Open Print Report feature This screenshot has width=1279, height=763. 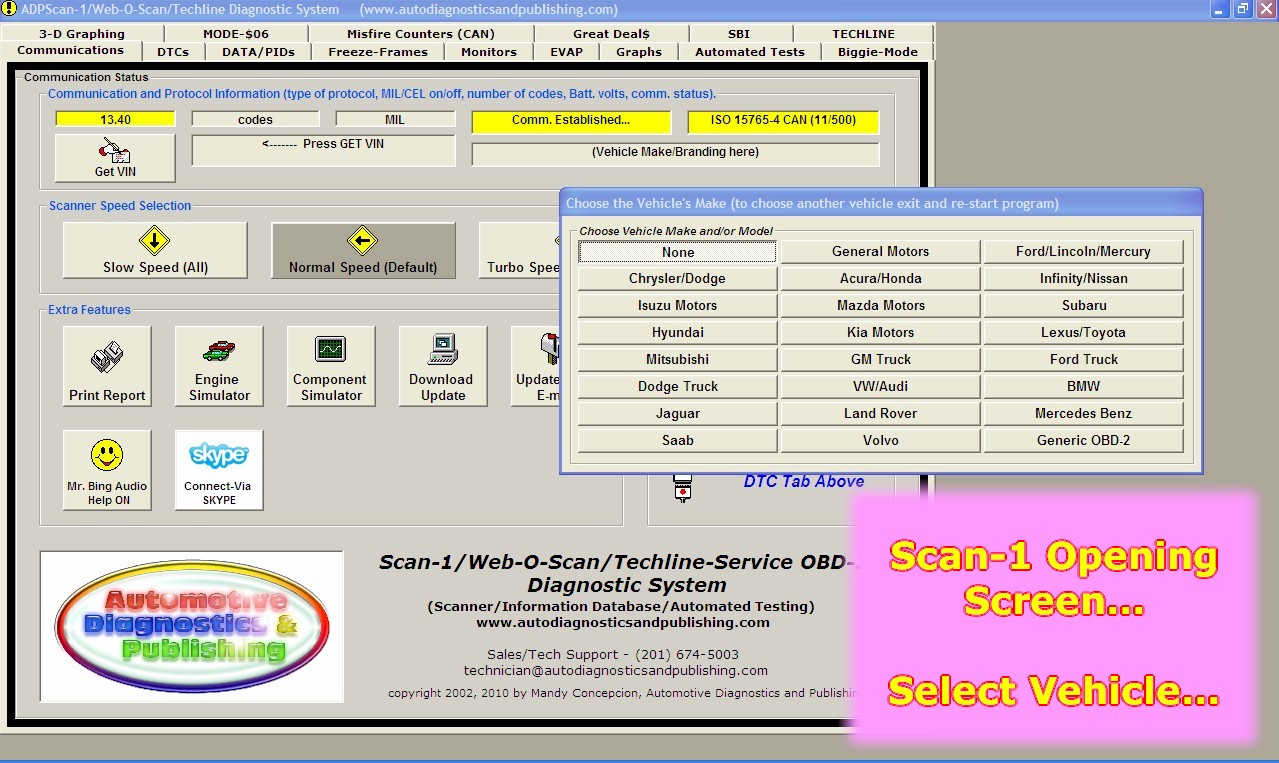pos(107,366)
